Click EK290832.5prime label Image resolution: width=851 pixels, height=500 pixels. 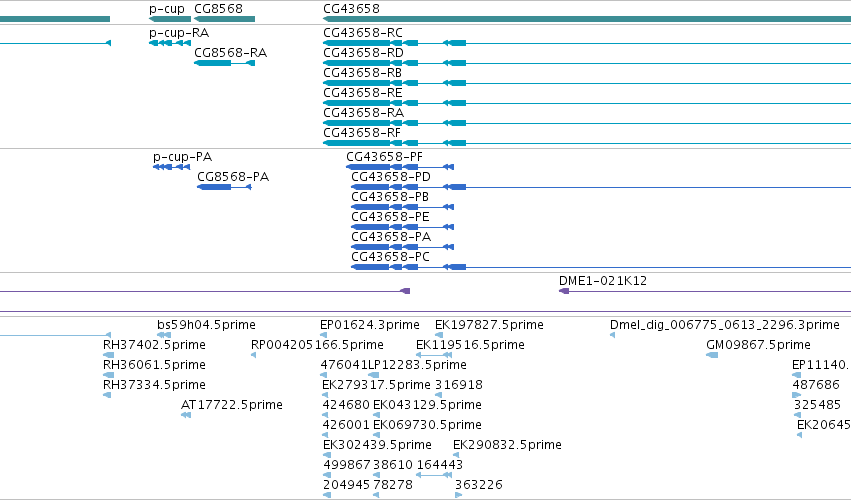tap(507, 445)
